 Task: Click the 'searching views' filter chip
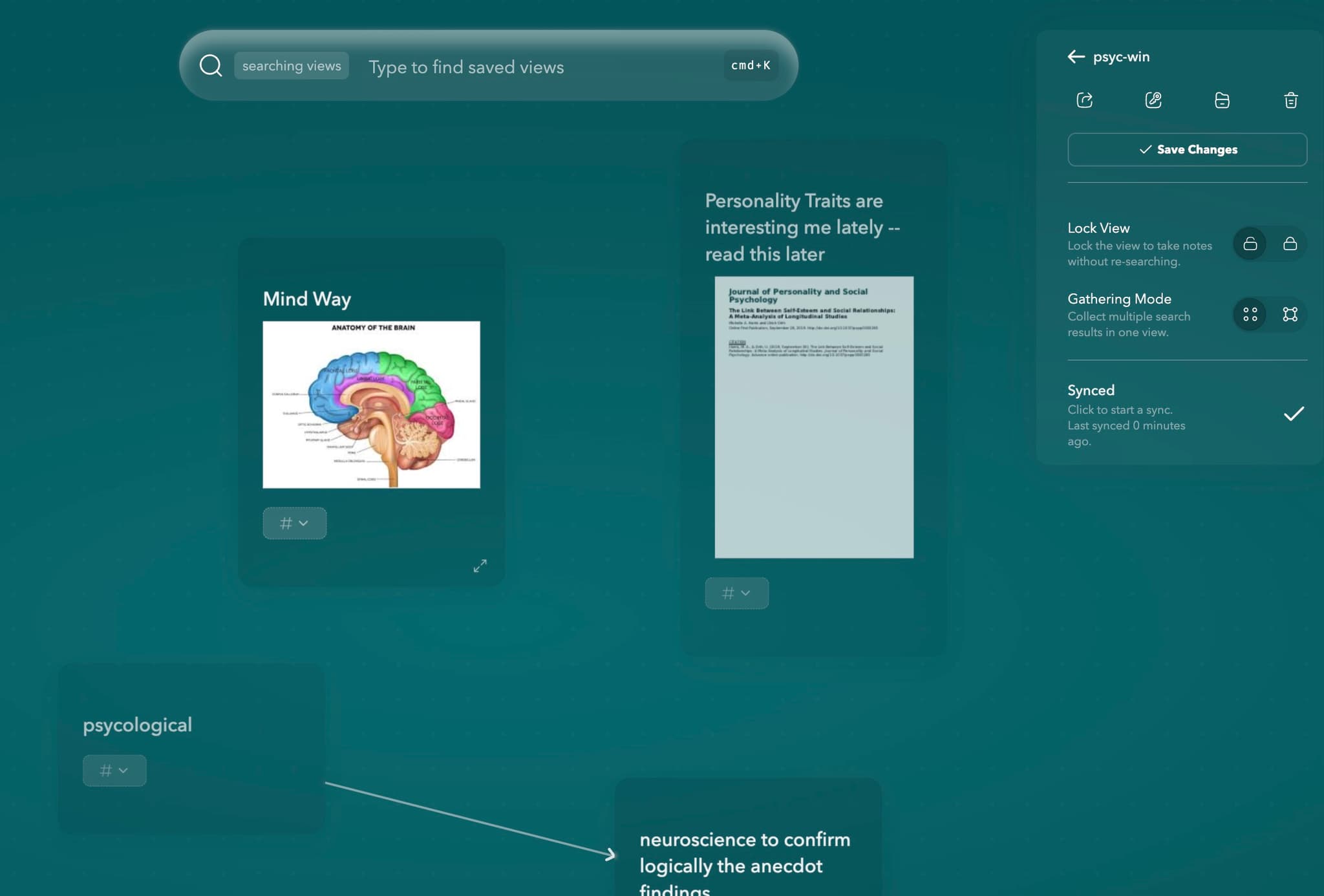pyautogui.click(x=292, y=66)
